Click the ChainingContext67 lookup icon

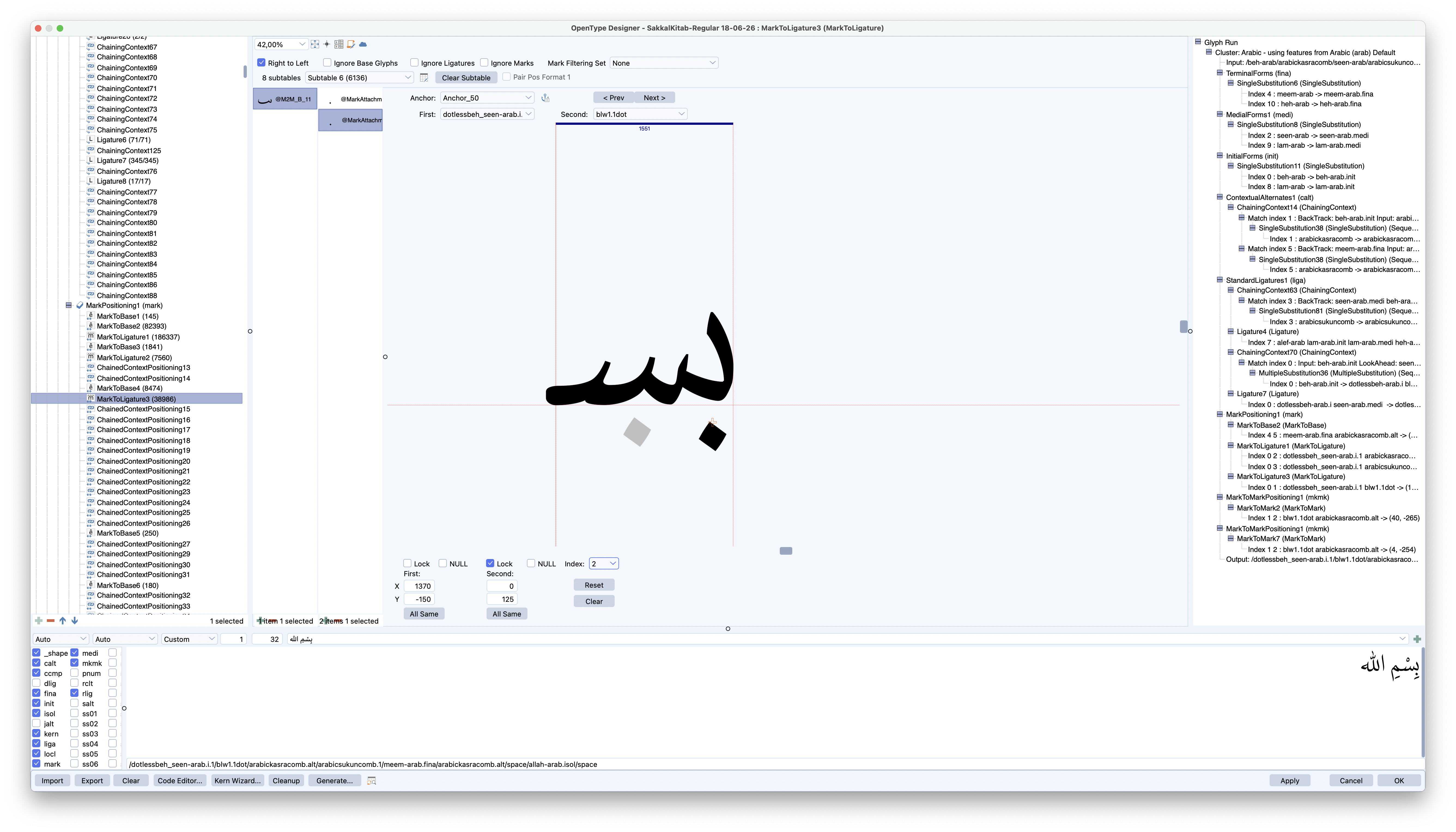click(x=90, y=47)
